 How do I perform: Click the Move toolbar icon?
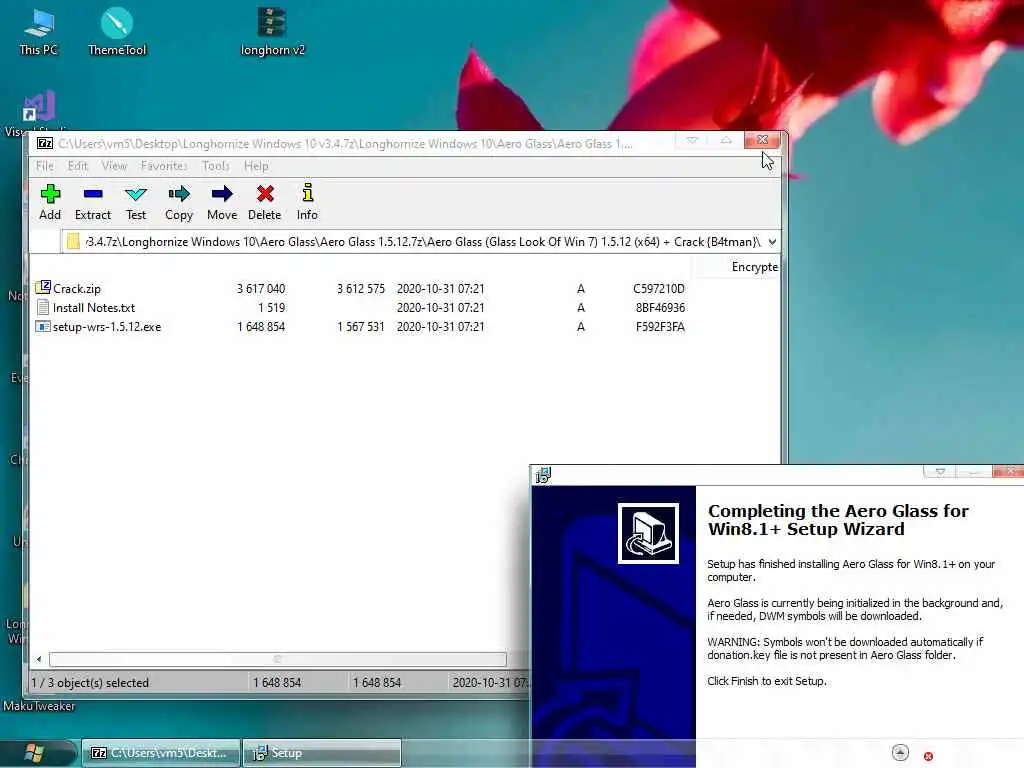pos(222,194)
